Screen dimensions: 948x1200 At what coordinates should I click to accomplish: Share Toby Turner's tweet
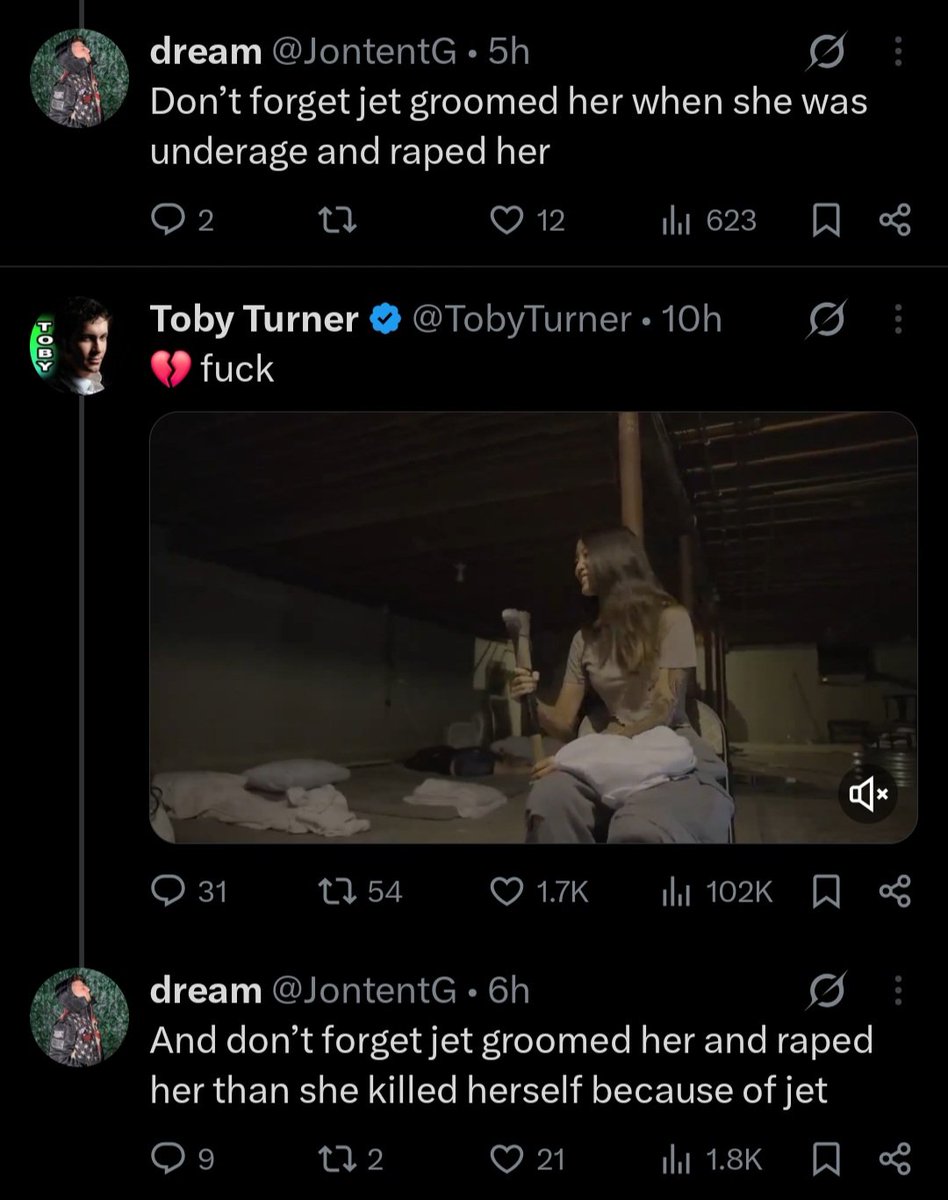tap(894, 891)
